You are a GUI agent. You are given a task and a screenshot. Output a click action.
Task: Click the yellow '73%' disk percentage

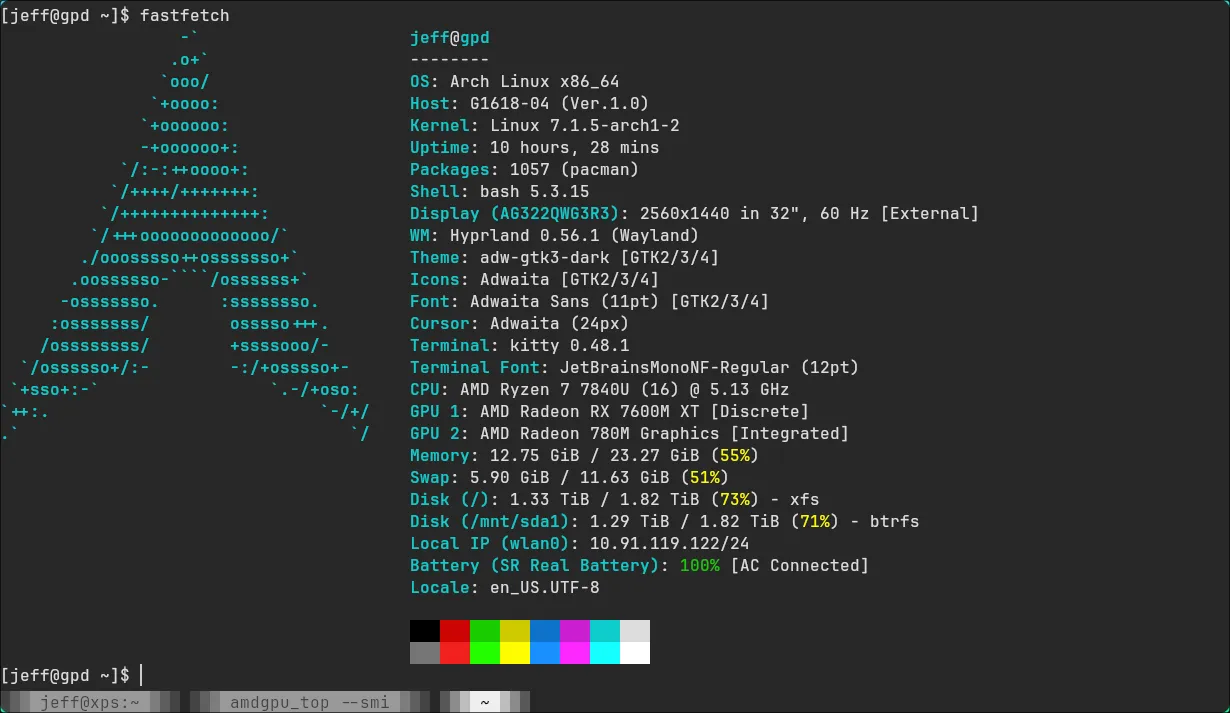pyautogui.click(x=735, y=499)
